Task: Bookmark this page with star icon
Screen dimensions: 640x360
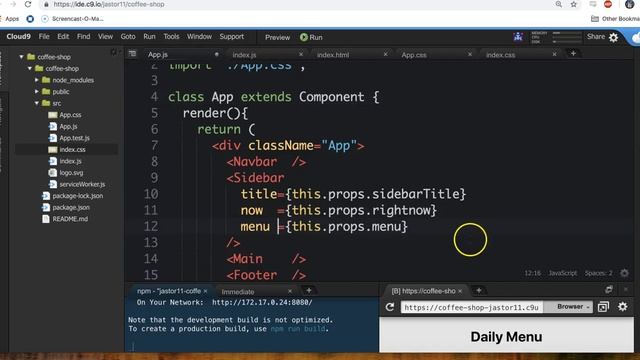Action: 573,4
